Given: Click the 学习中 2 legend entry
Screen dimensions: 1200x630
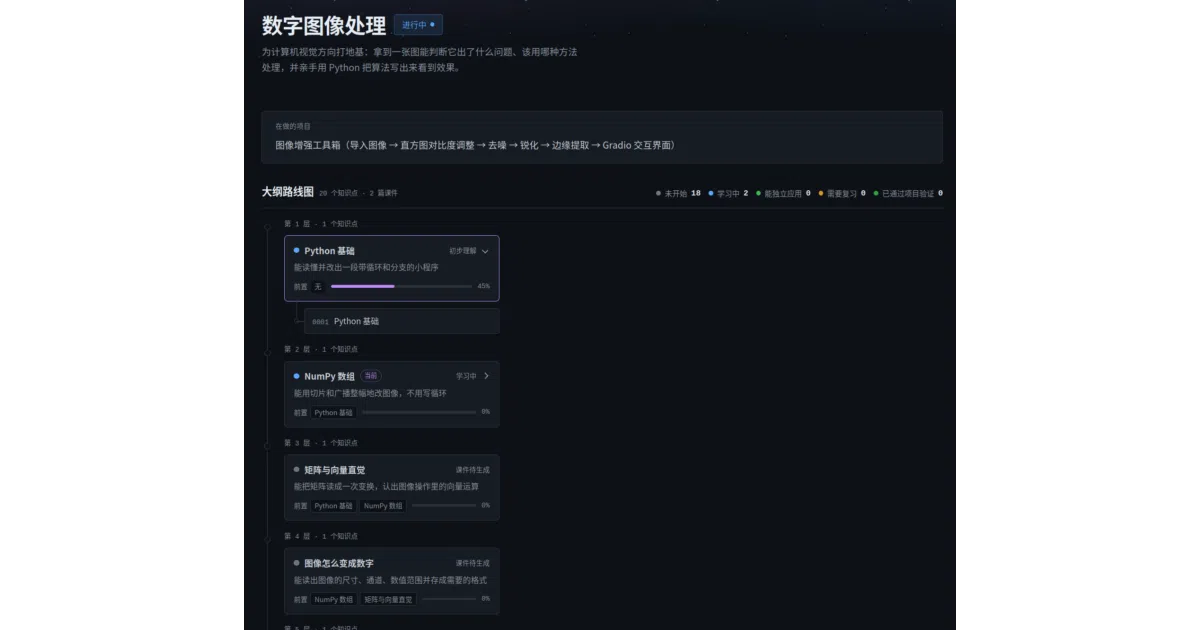Looking at the screenshot, I should (x=728, y=193).
